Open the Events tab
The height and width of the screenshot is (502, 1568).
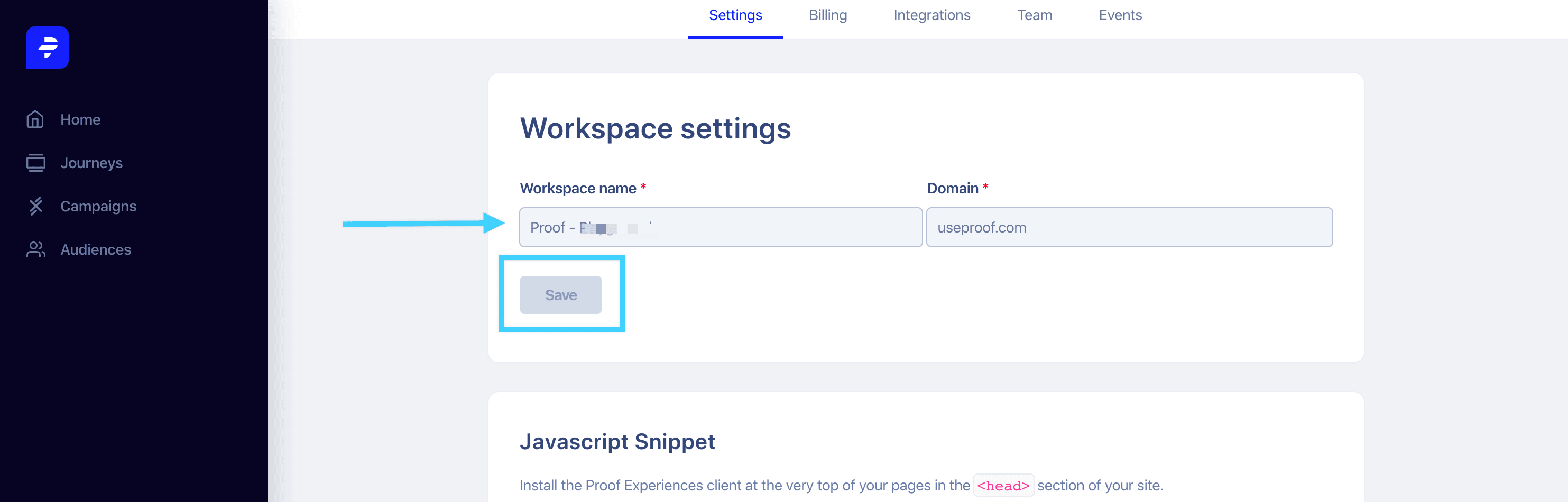pyautogui.click(x=1120, y=15)
